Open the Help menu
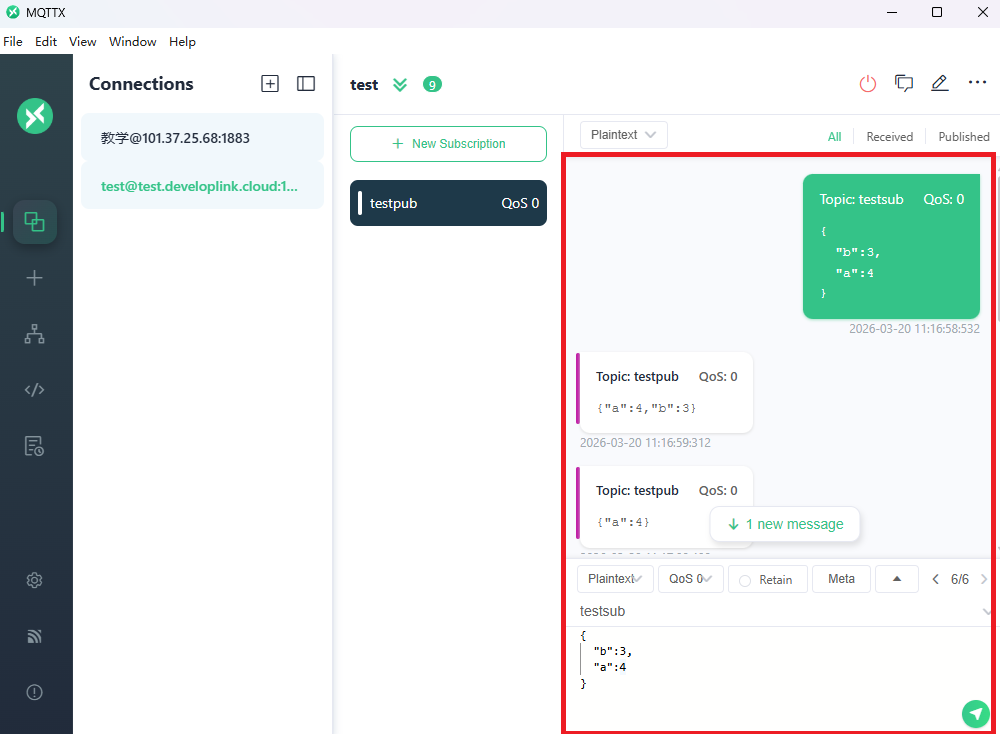The image size is (1000, 734). (182, 42)
